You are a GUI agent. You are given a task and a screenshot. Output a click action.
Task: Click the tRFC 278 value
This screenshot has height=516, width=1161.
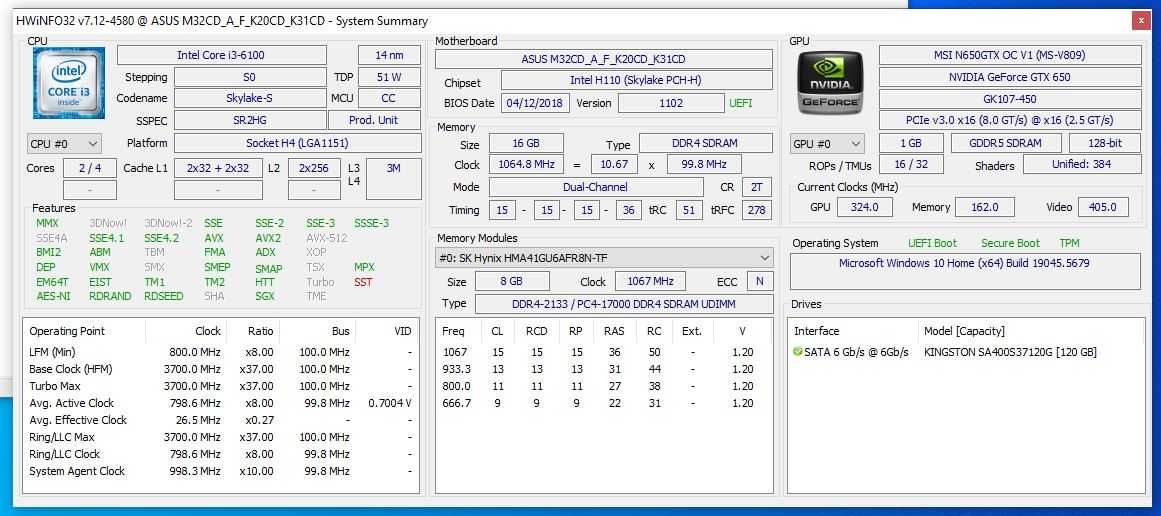(756, 210)
